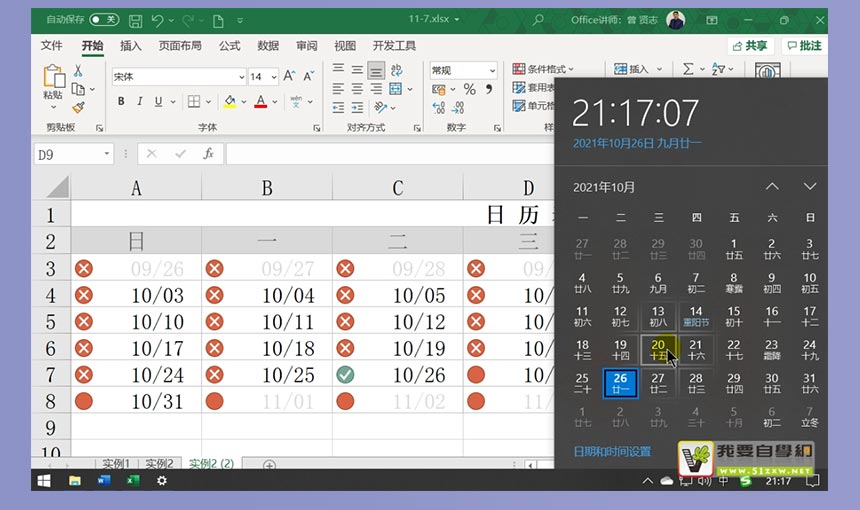This screenshot has height=510, width=860.
Task: Click the text orientation icon
Action: click(x=381, y=107)
